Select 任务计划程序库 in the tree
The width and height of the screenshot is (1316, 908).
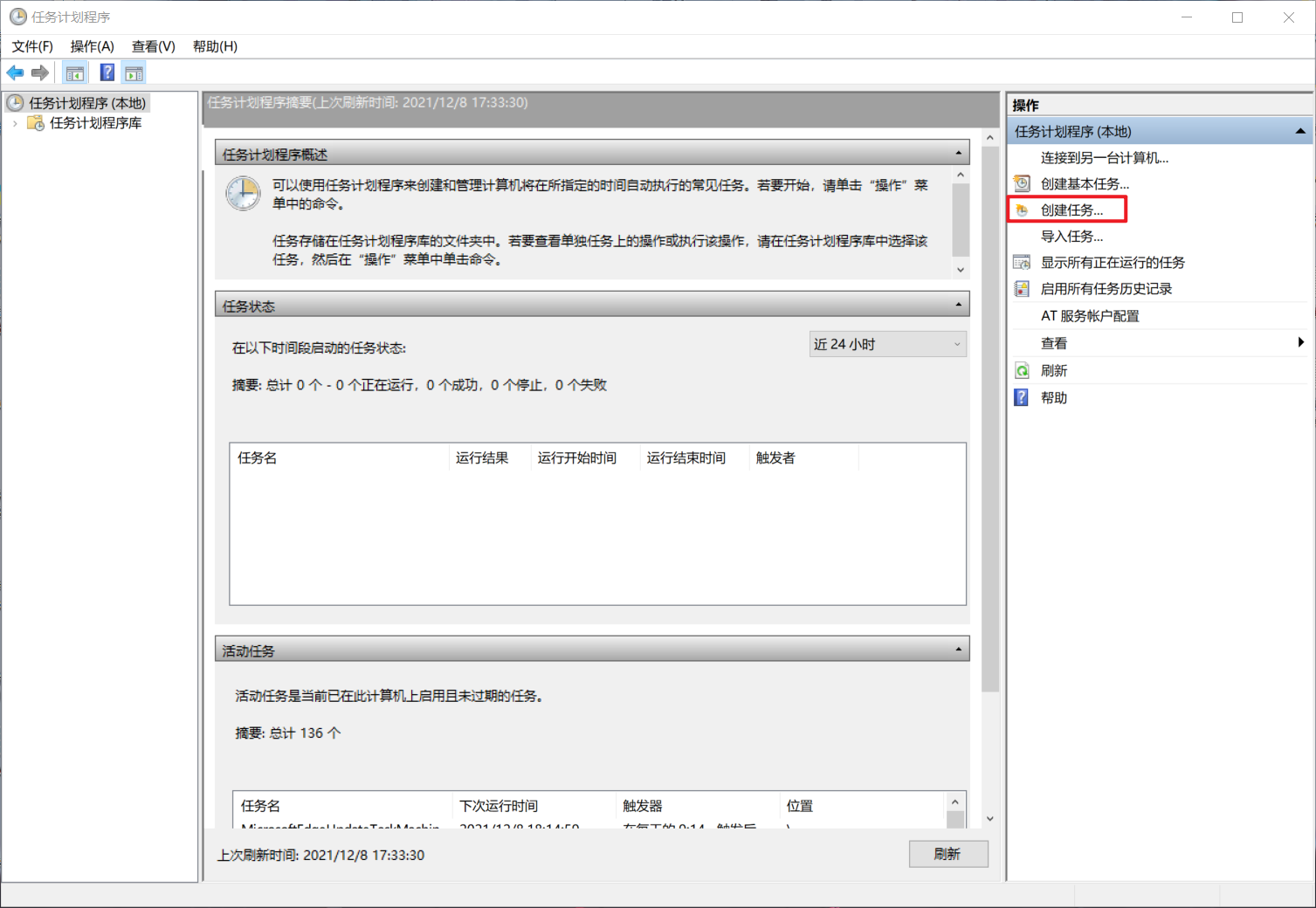tap(96, 123)
